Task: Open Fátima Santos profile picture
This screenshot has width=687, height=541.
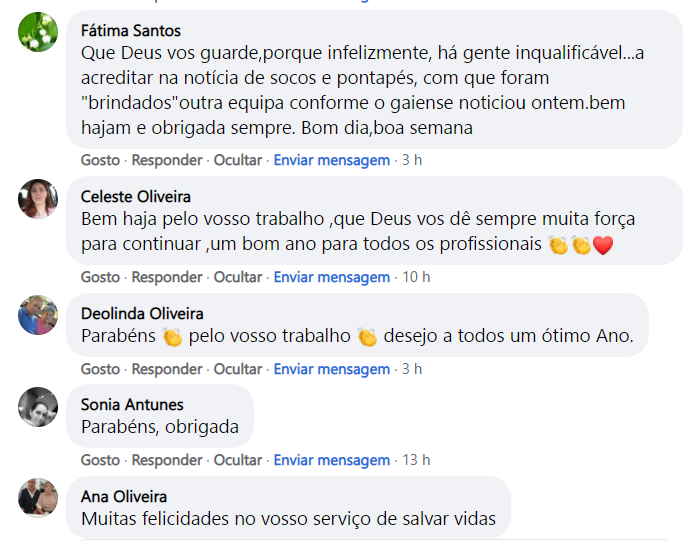Action: (x=39, y=33)
